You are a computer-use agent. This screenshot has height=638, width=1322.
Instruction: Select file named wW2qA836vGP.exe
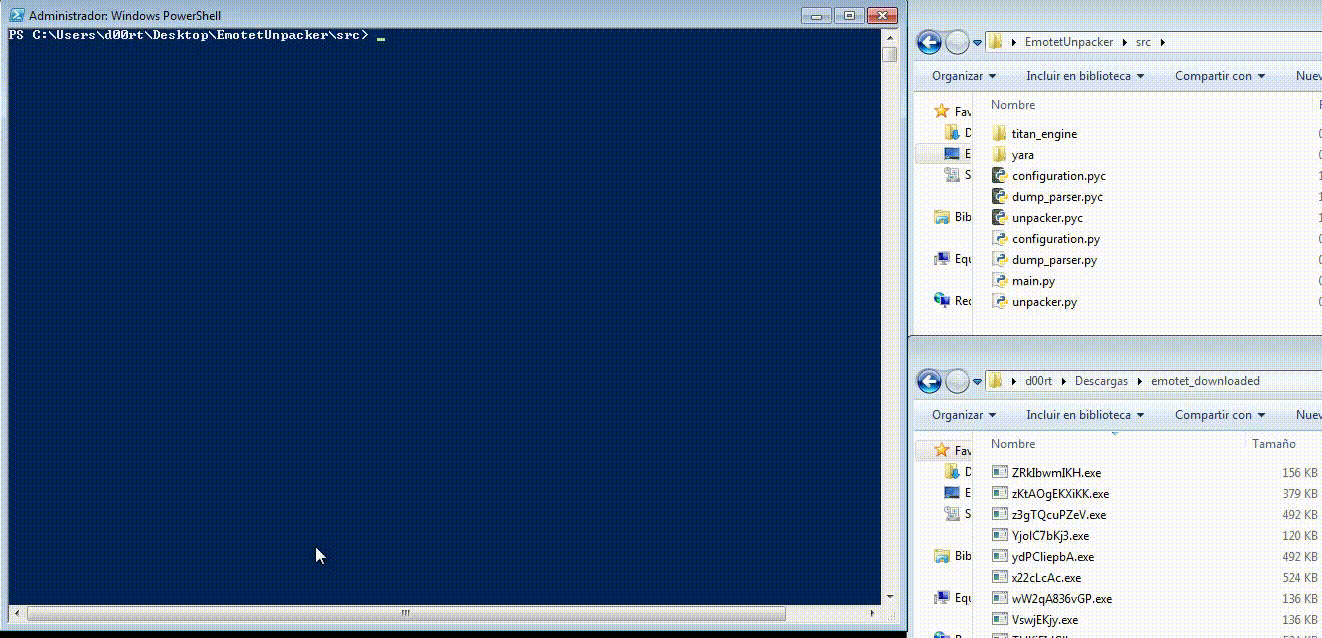1061,598
